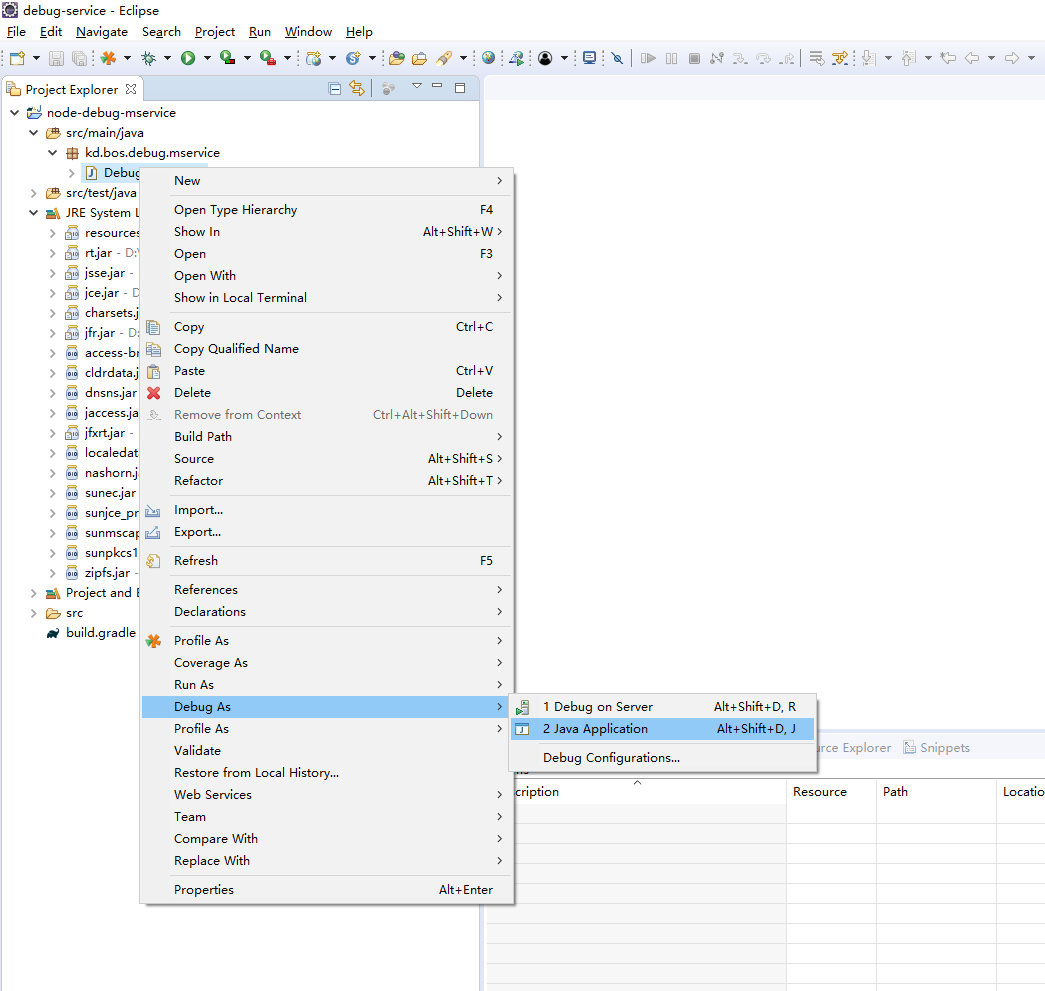
Task: Select Delete in the context menu
Action: click(x=327, y=393)
